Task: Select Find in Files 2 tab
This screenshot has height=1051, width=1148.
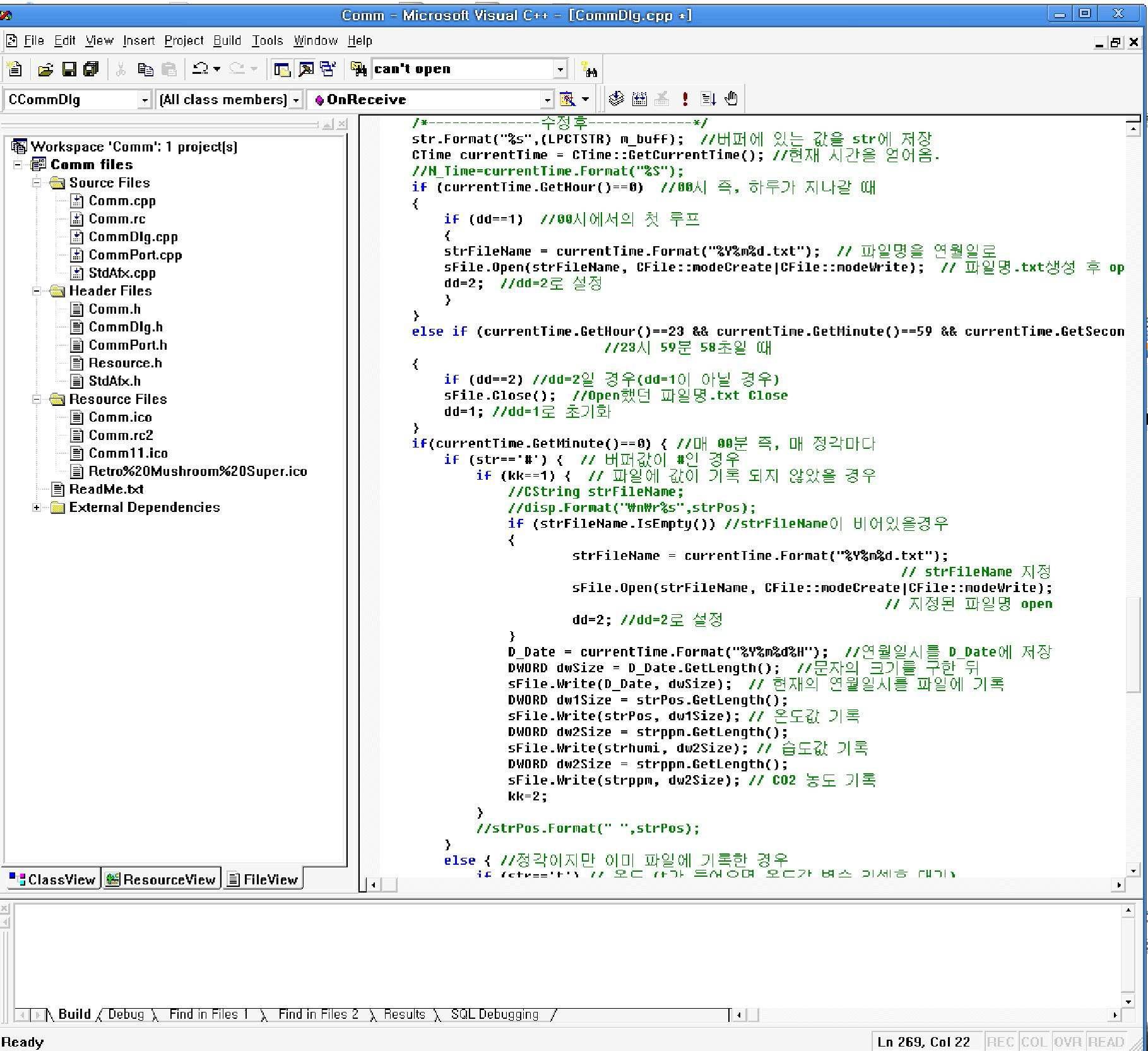Action: point(318,1014)
